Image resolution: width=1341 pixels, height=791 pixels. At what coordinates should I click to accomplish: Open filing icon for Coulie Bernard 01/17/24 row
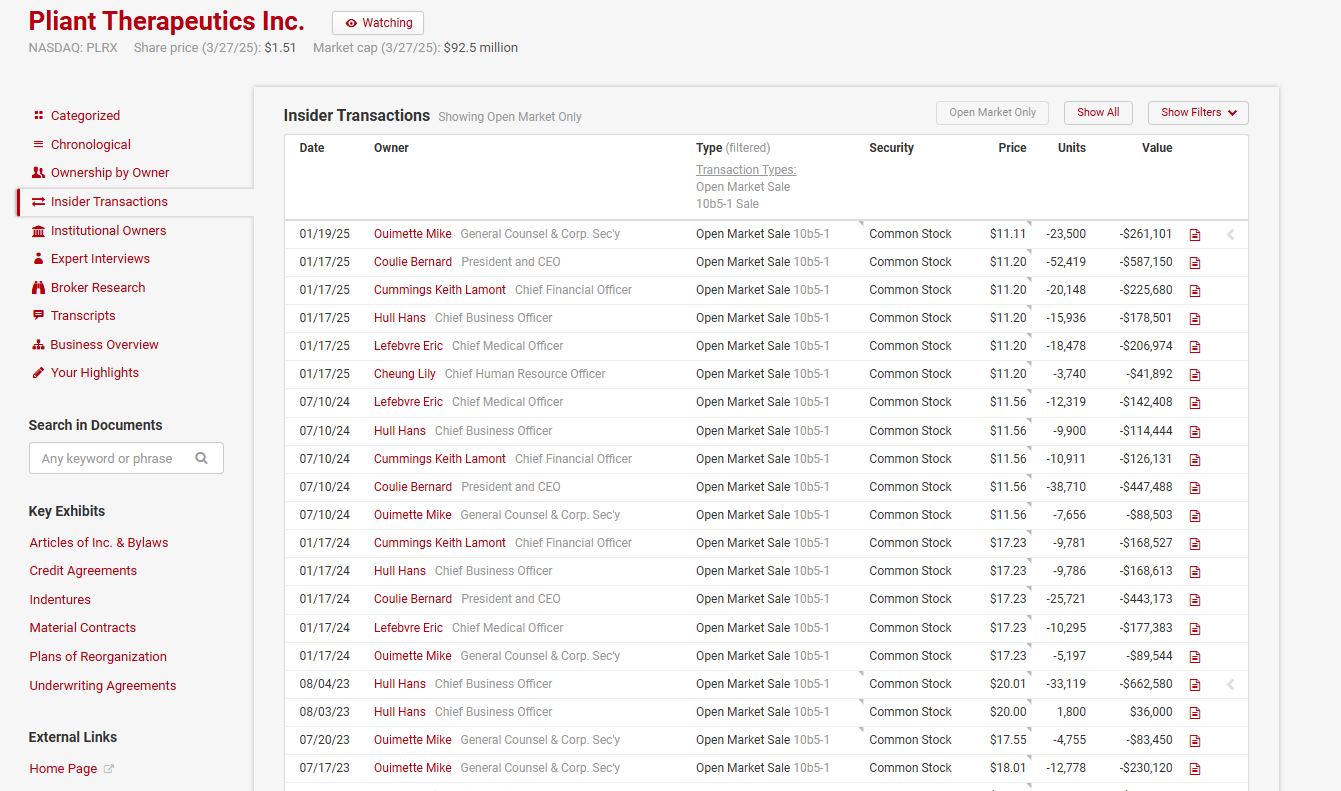point(1195,600)
